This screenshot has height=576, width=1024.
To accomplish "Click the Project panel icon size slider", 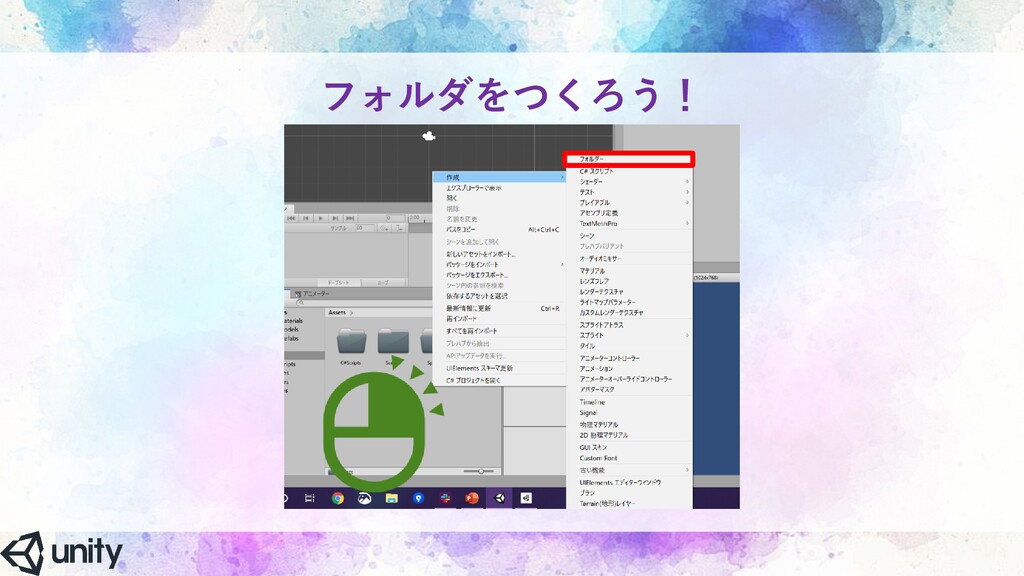I will coord(479,471).
